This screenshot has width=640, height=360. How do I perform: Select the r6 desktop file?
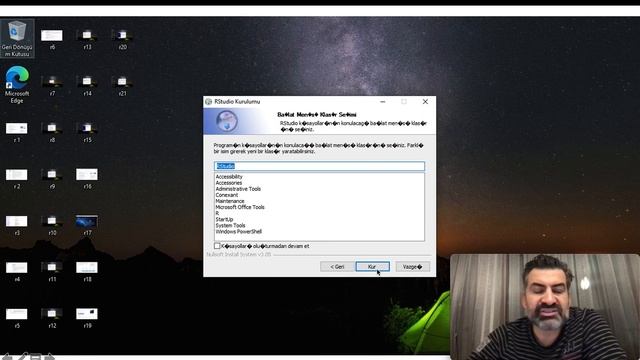(52, 39)
